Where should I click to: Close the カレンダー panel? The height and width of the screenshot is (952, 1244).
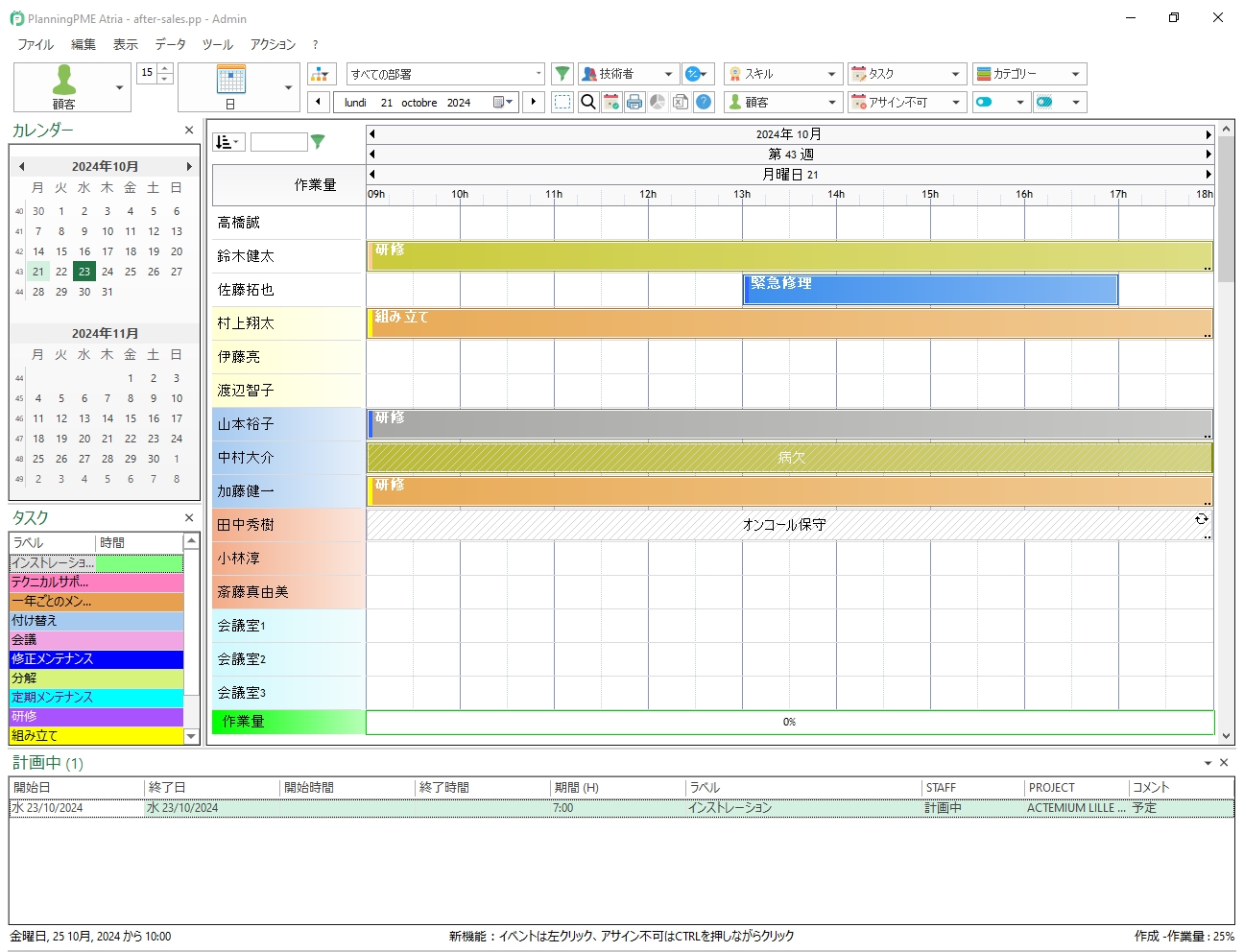(189, 131)
